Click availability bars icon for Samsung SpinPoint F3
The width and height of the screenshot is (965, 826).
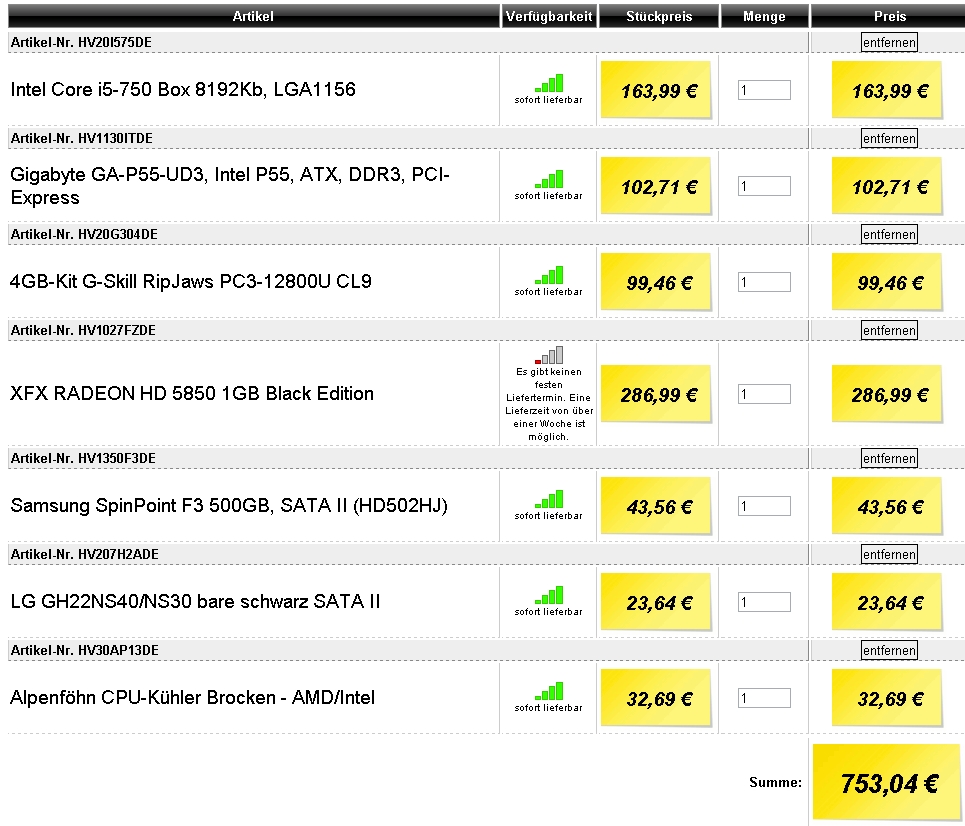tap(549, 499)
